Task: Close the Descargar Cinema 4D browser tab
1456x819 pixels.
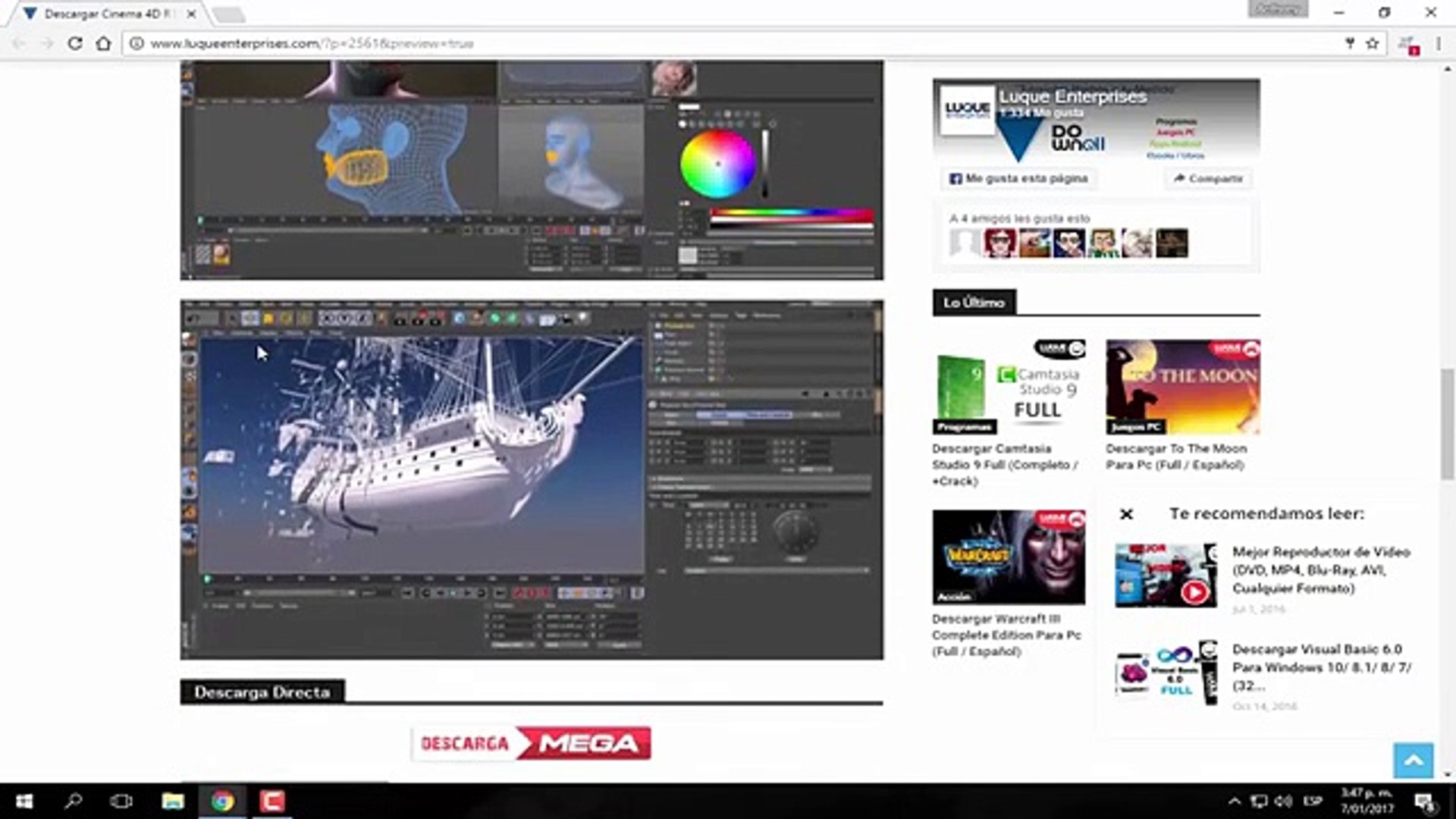Action: [191, 14]
